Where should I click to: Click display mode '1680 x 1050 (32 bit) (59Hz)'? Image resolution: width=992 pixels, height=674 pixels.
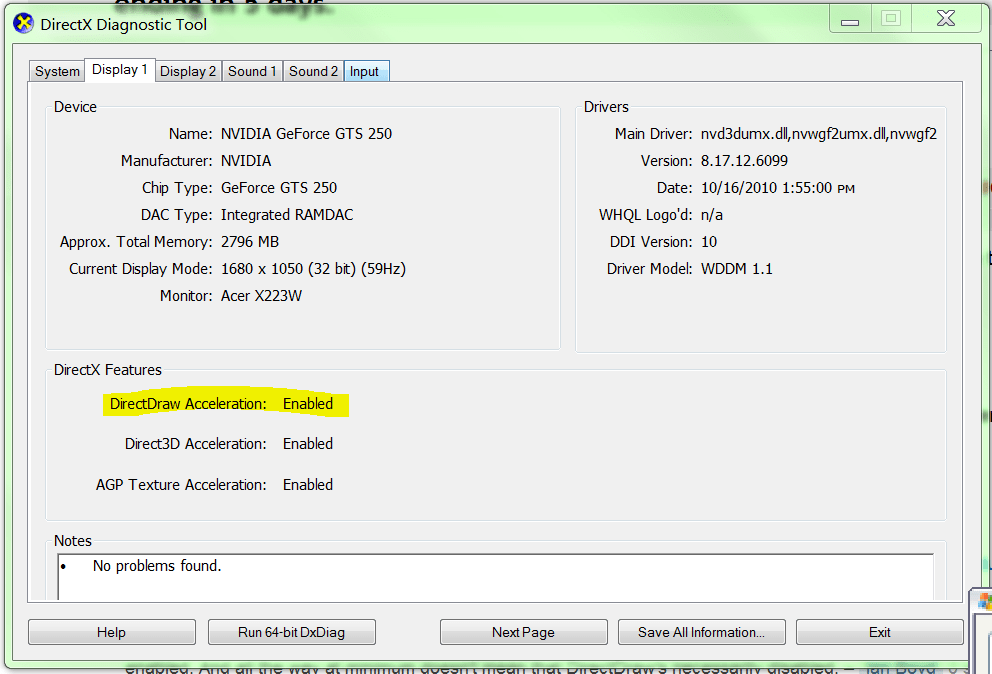[x=313, y=269]
